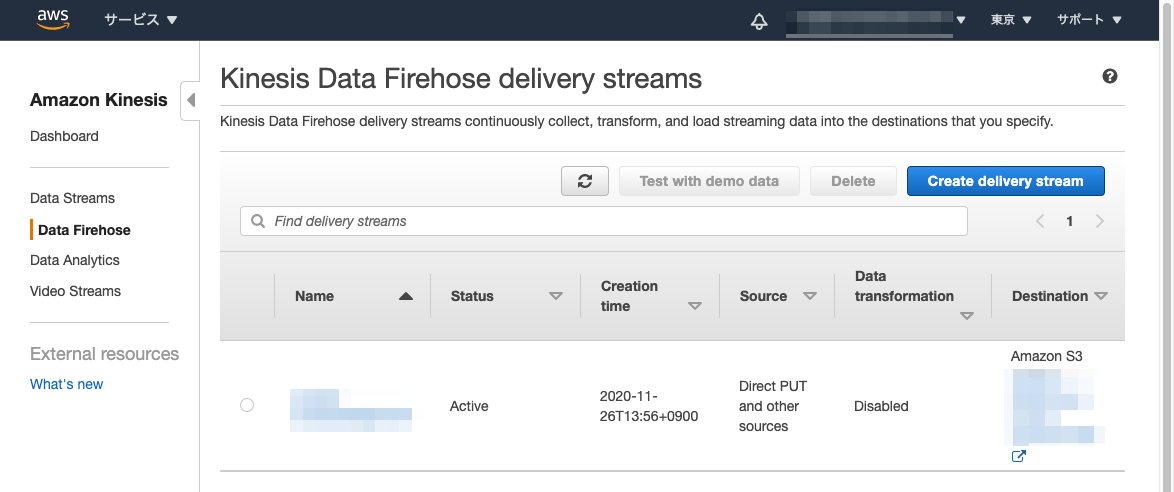Open the help question mark icon
This screenshot has height=492, width=1174.
tap(1109, 77)
